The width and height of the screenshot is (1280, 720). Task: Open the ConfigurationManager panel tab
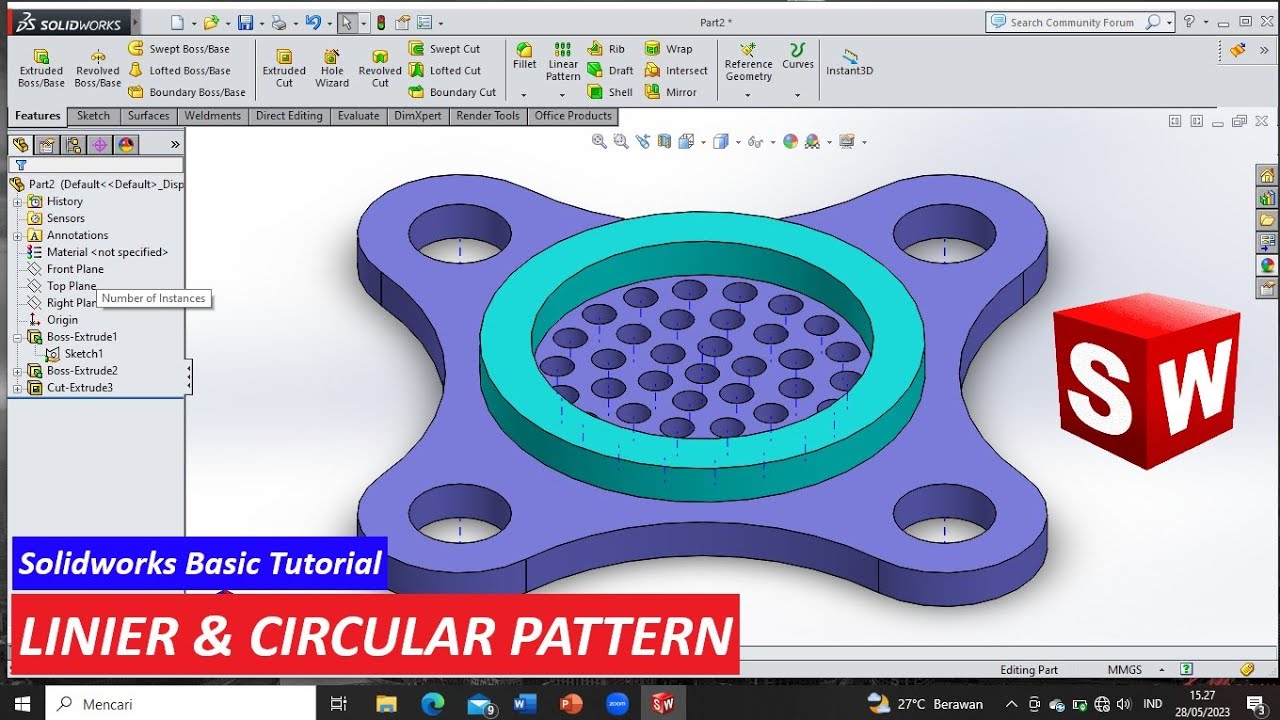(x=73, y=145)
